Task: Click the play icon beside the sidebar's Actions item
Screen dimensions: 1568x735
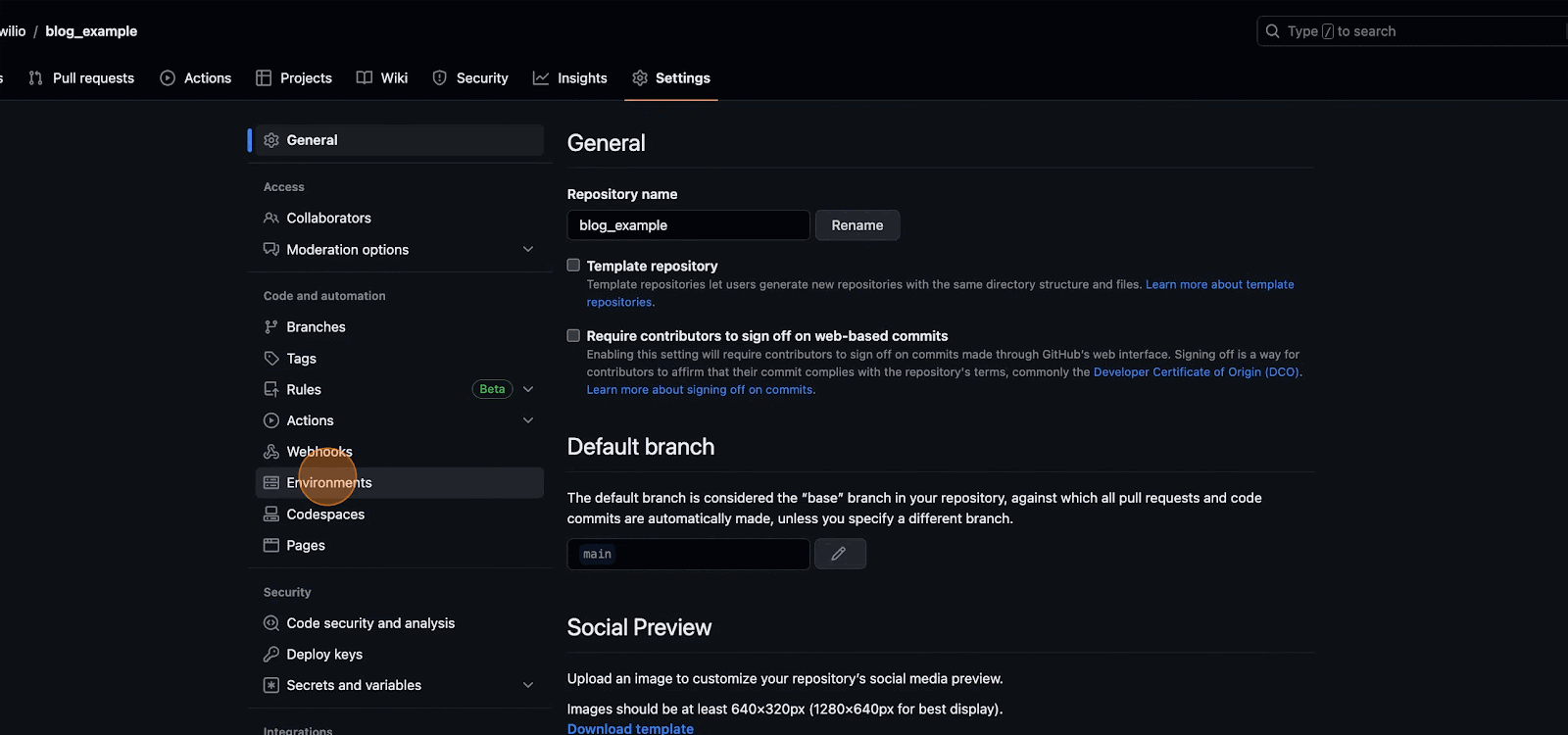Action: pyautogui.click(x=271, y=420)
